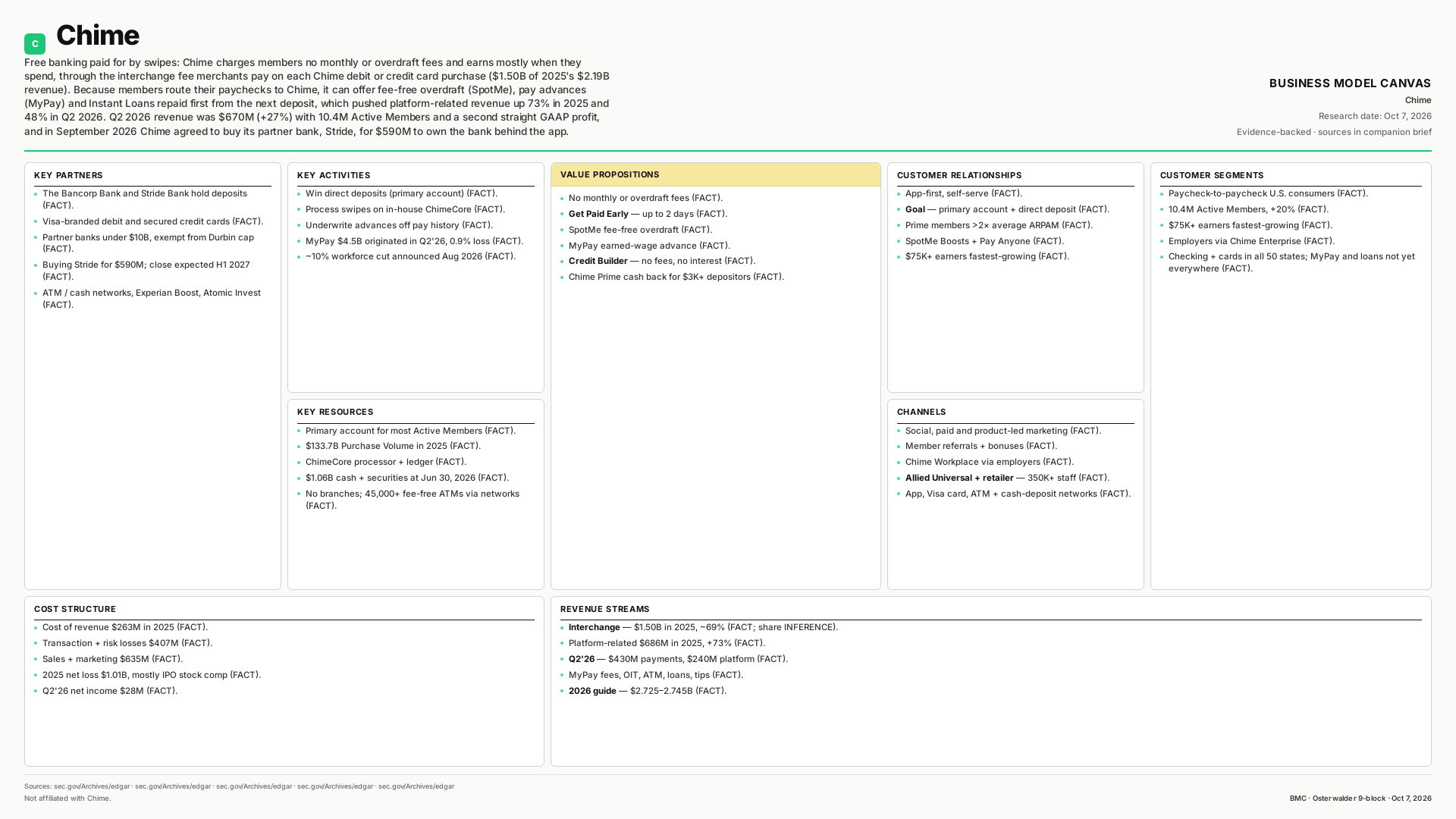Select 'Sales + marketing $635M' line

[x=112, y=659]
